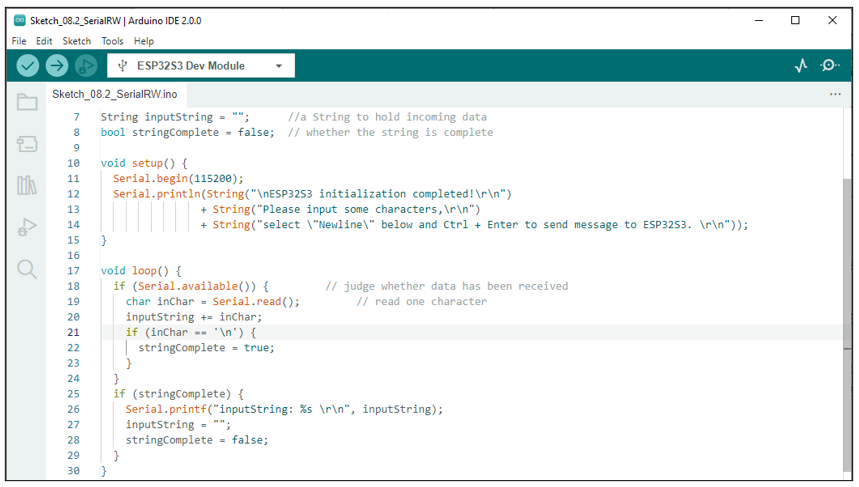Click "if (inChar == '\n') {" line

tap(191, 332)
